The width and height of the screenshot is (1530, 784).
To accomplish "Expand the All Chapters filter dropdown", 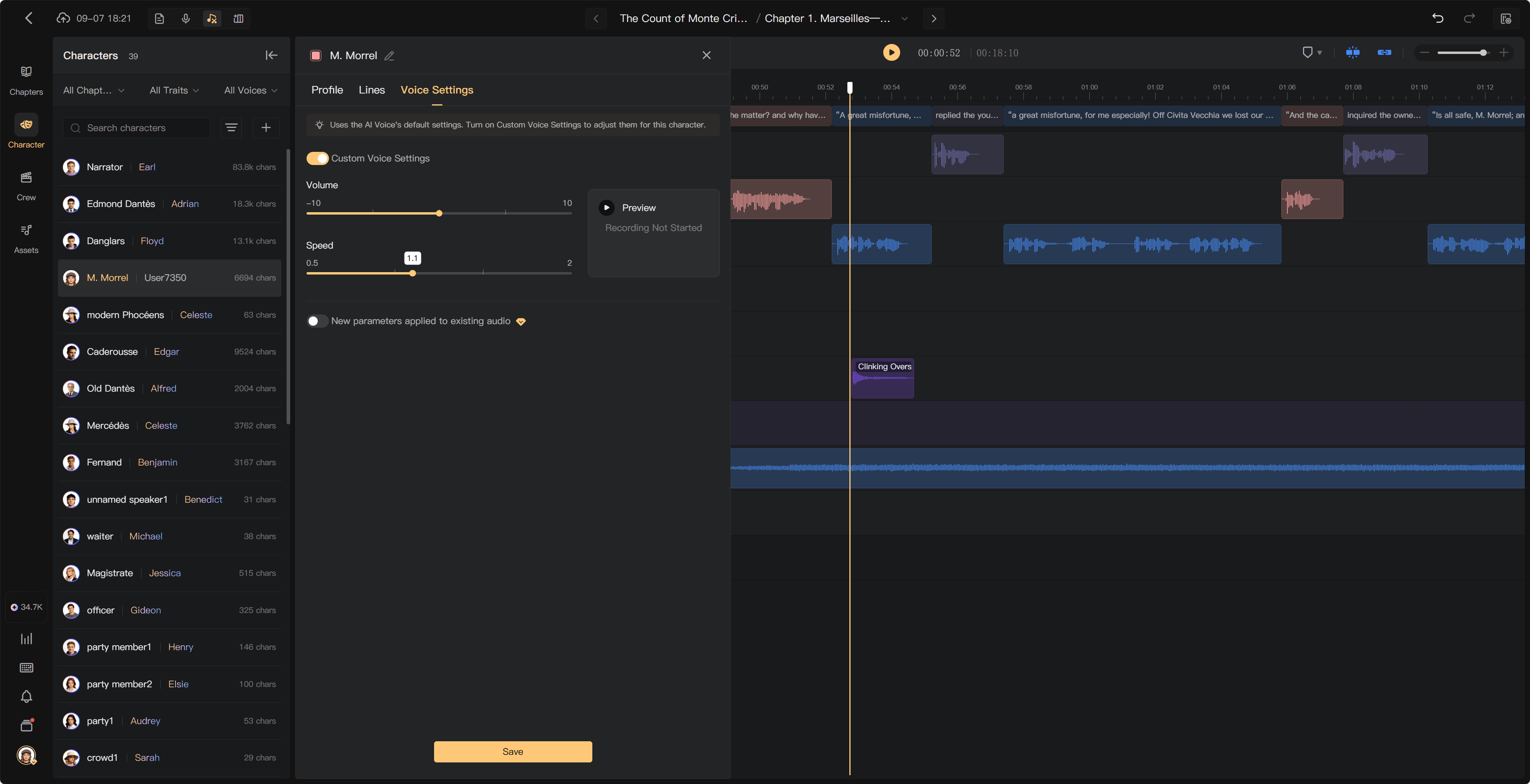I will tap(94, 90).
